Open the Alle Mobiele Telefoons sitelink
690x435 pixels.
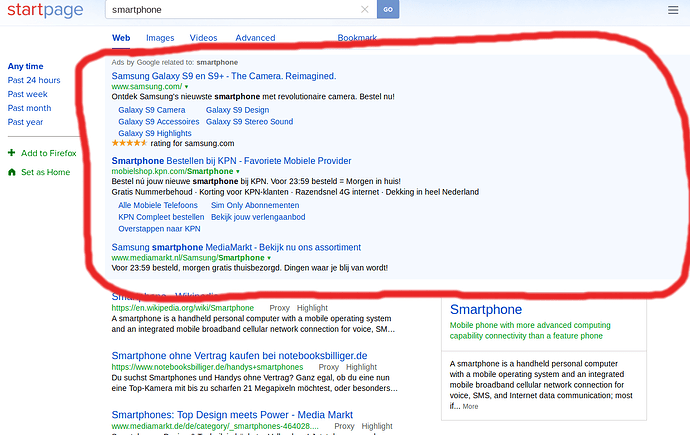[x=158, y=205]
